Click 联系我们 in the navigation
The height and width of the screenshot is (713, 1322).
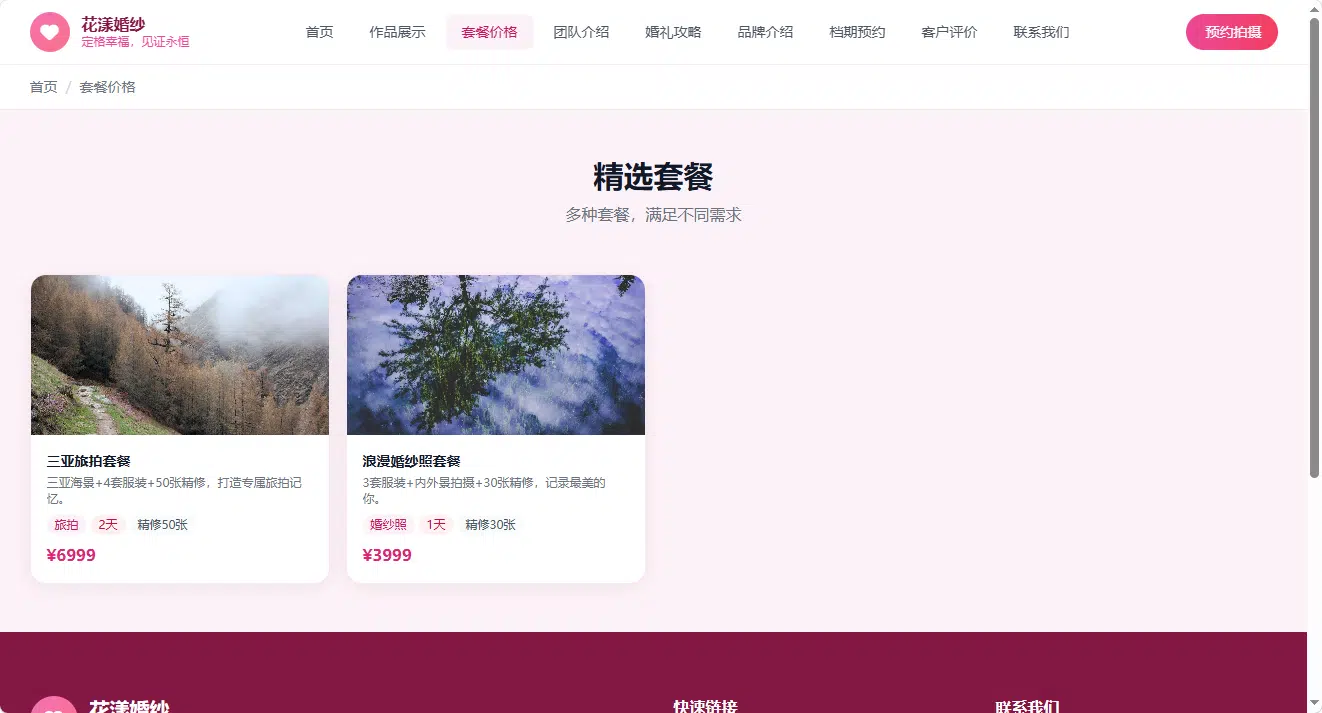[x=1041, y=32]
